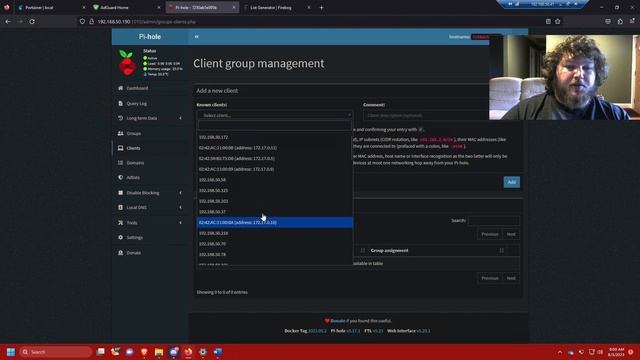Show hidden system tray icons chevron
Viewport: 640px width, 360px height.
pos(560,352)
